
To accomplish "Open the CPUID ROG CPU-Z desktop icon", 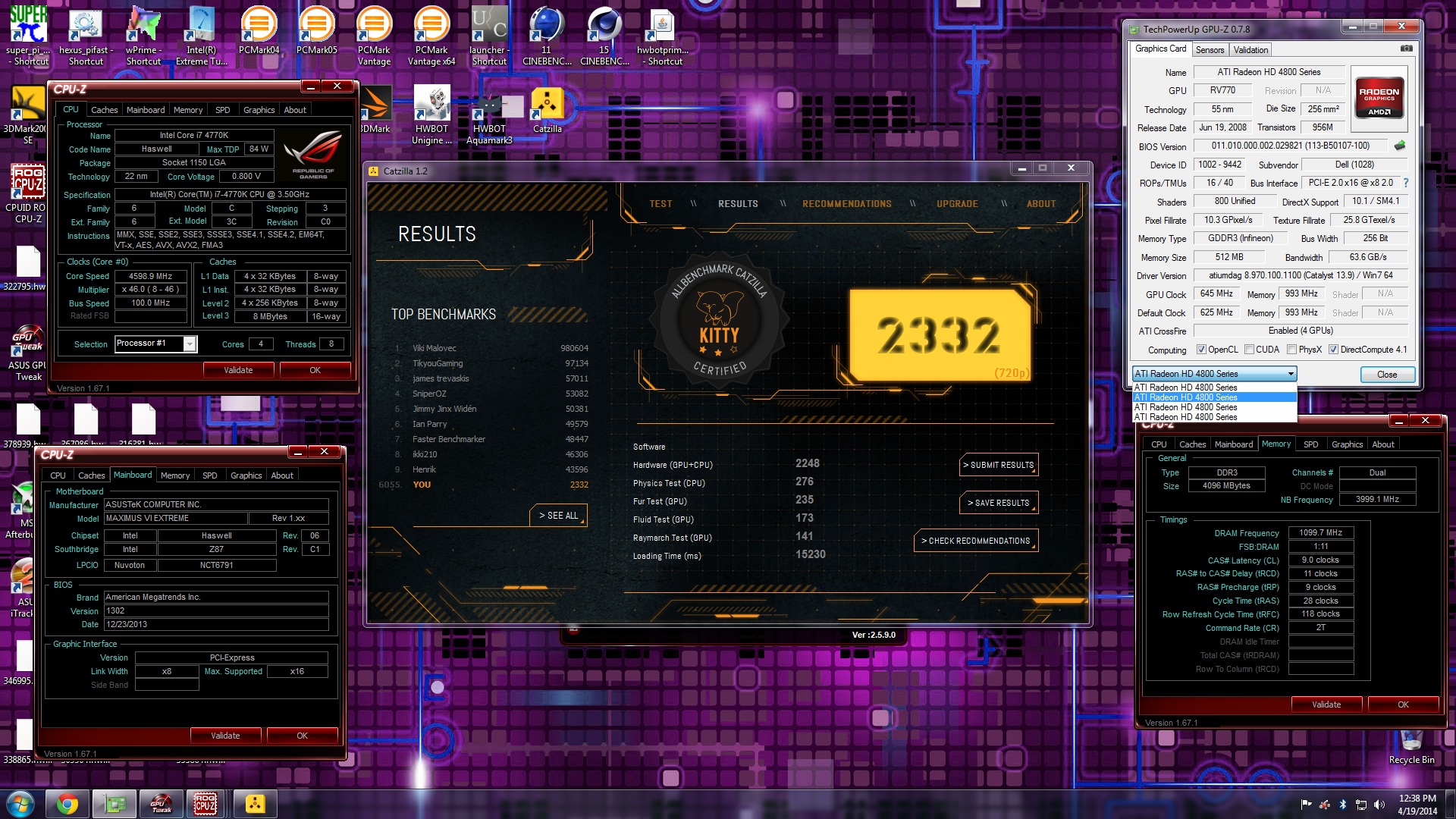I will tap(27, 193).
